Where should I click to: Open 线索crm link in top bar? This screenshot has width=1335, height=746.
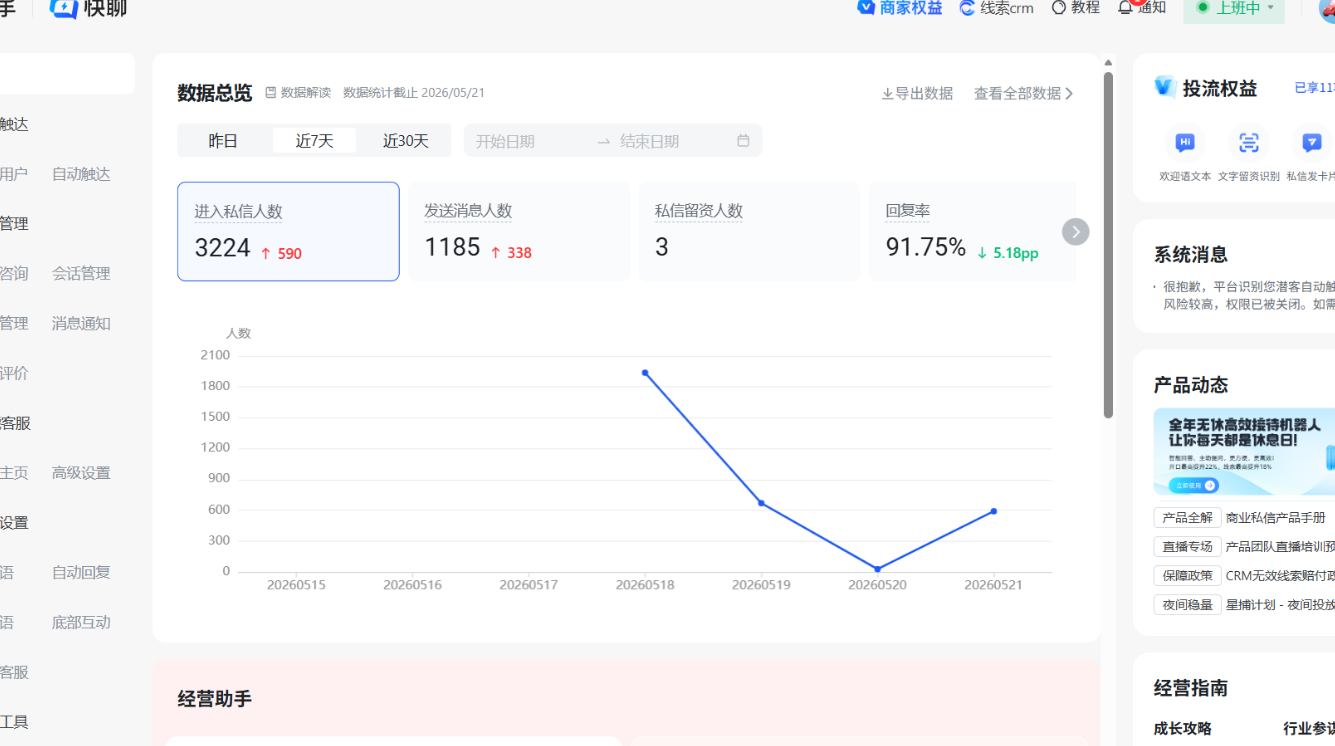pos(997,8)
